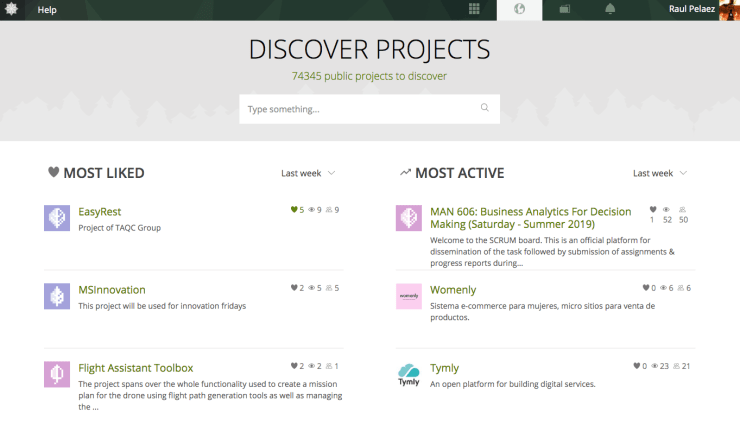Click the Tymly project logo
This screenshot has height=426, width=740.
(408, 375)
